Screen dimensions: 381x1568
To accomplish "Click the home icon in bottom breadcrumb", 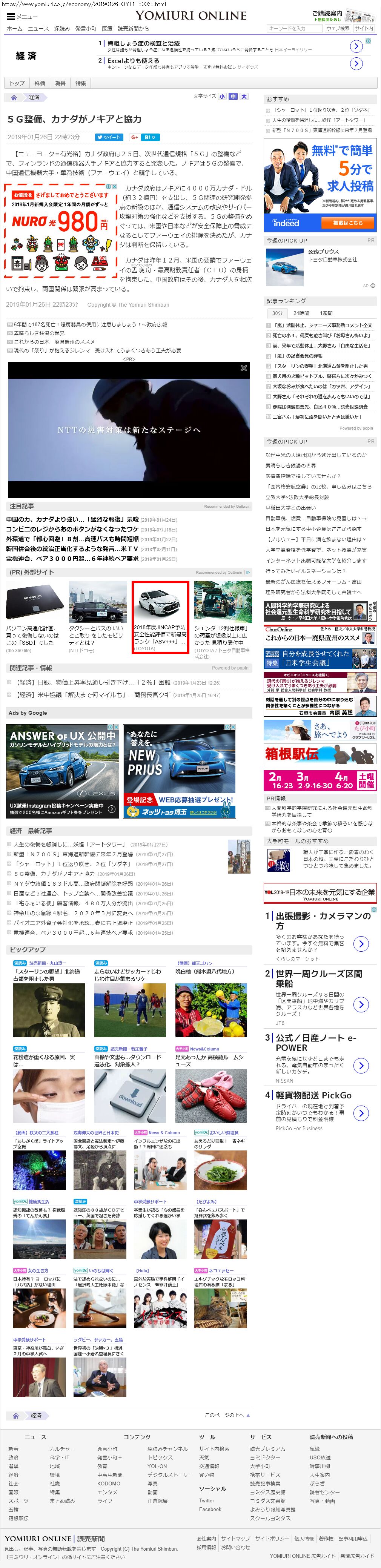I will [16, 1415].
